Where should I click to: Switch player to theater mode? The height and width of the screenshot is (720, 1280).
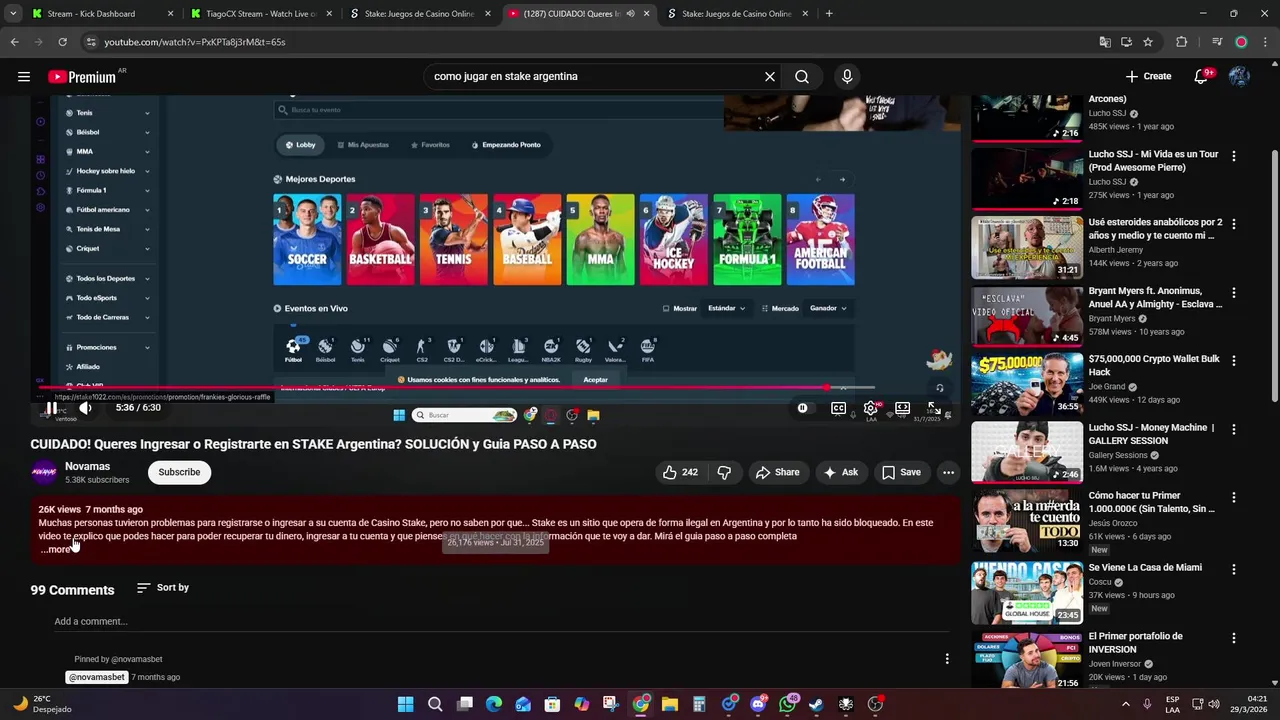[902, 408]
